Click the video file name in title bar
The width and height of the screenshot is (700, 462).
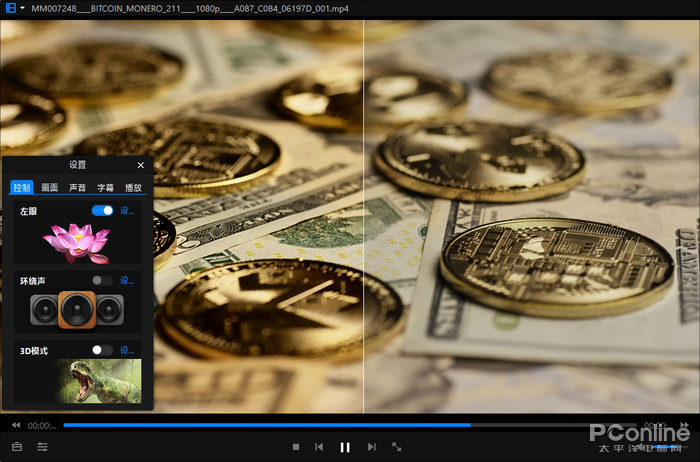click(x=190, y=8)
